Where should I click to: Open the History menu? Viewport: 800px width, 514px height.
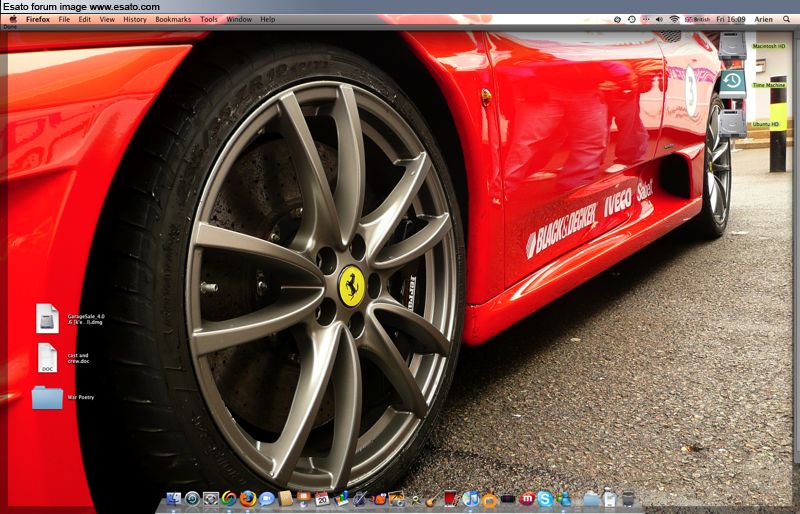point(135,19)
